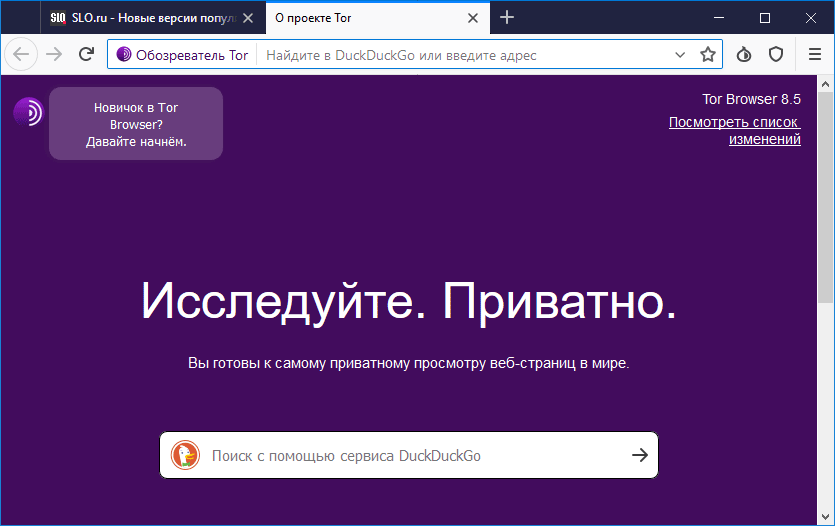
Task: Click the Tor onion identity icon in address bar
Action: coord(124,54)
